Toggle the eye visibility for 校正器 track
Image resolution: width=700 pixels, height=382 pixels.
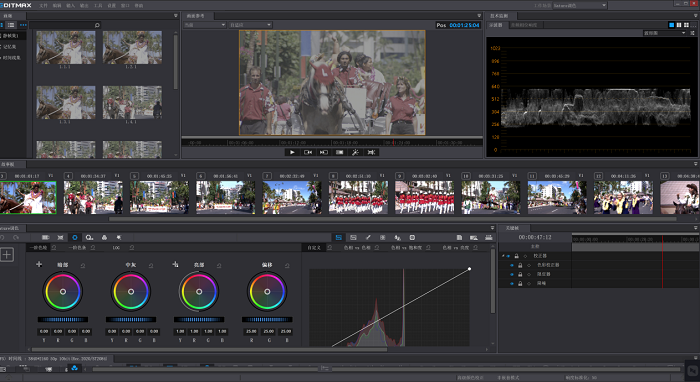pyautogui.click(x=508, y=256)
